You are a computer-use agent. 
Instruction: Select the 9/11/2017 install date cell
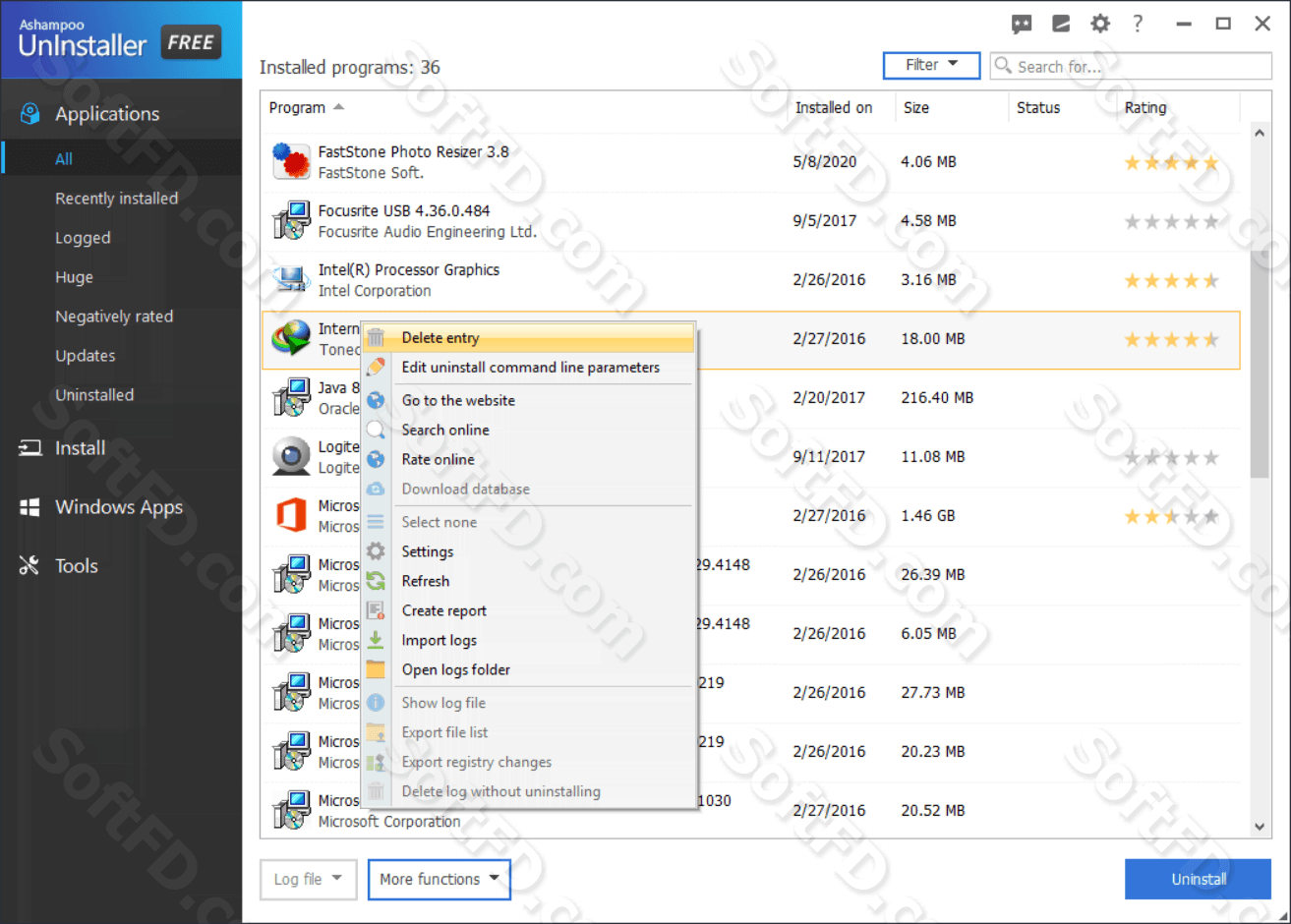point(829,456)
